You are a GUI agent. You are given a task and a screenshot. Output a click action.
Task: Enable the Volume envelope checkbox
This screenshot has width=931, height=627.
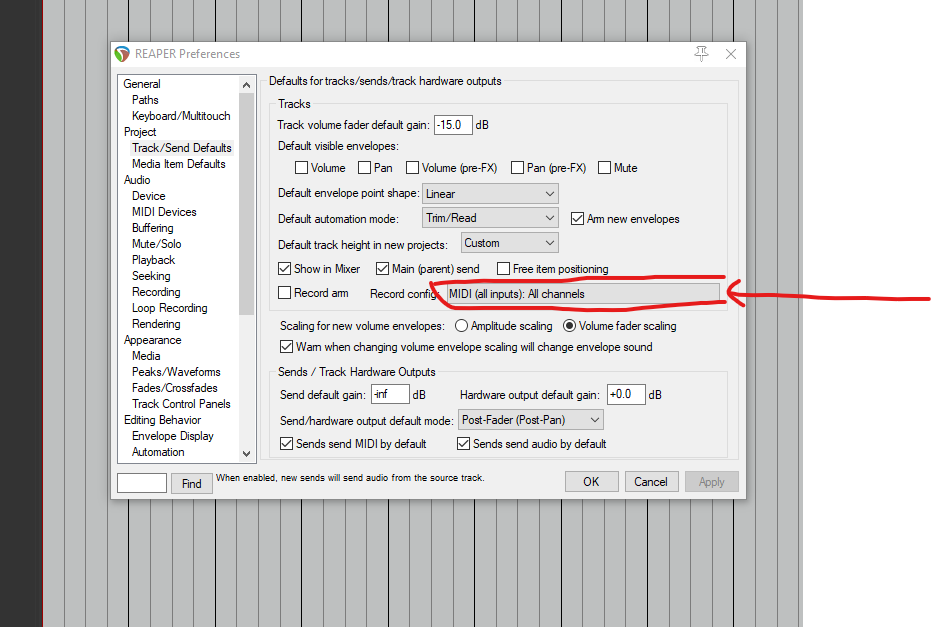[x=301, y=168]
